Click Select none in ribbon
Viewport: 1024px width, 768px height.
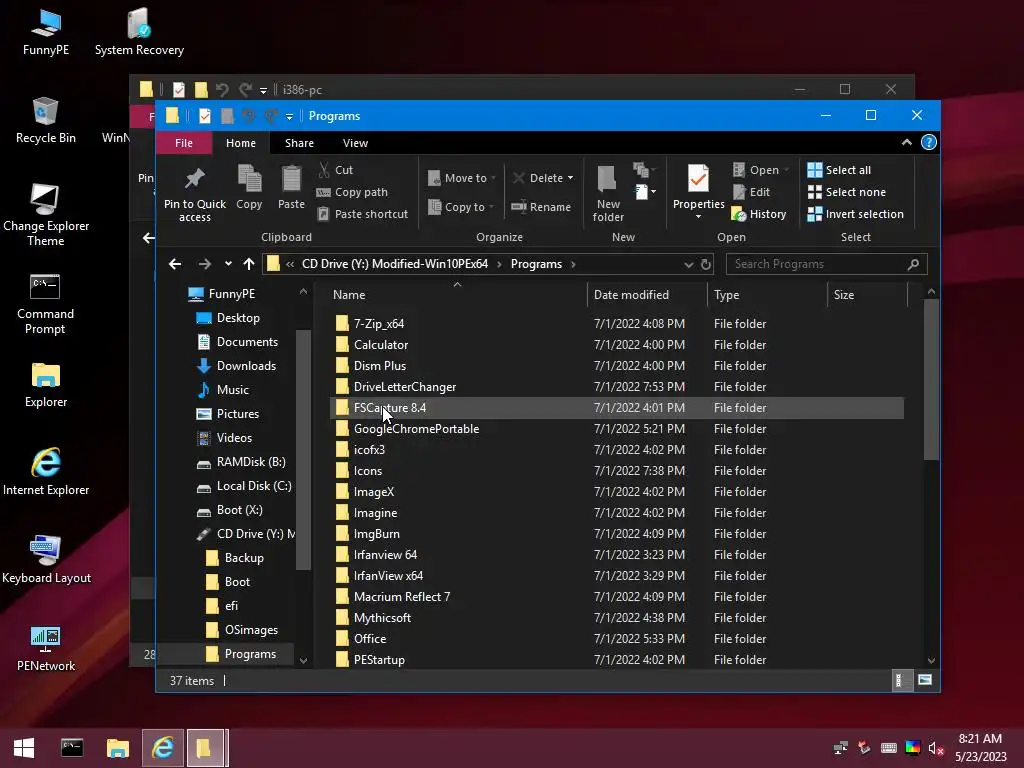click(847, 192)
